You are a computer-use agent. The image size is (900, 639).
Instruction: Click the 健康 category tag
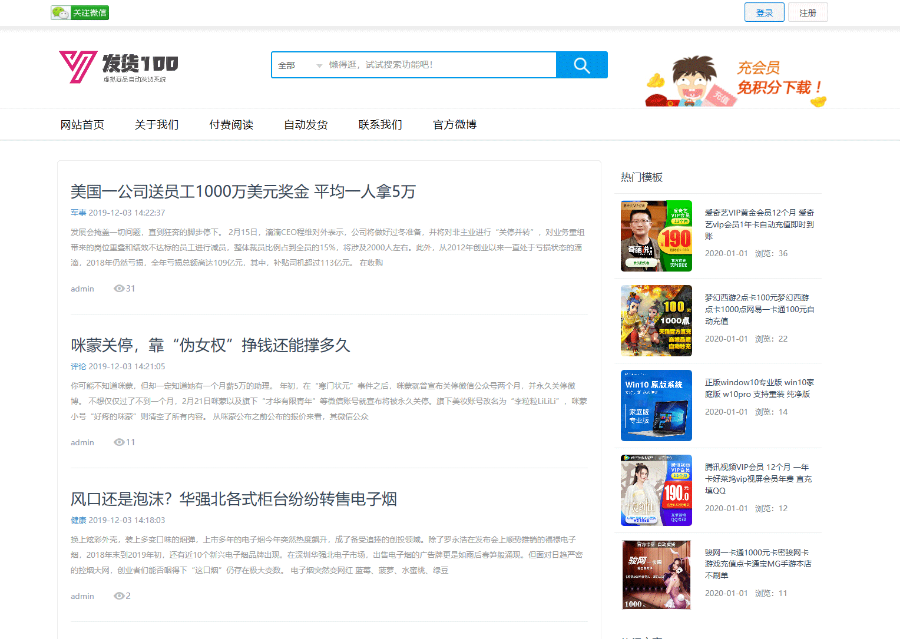click(78, 520)
